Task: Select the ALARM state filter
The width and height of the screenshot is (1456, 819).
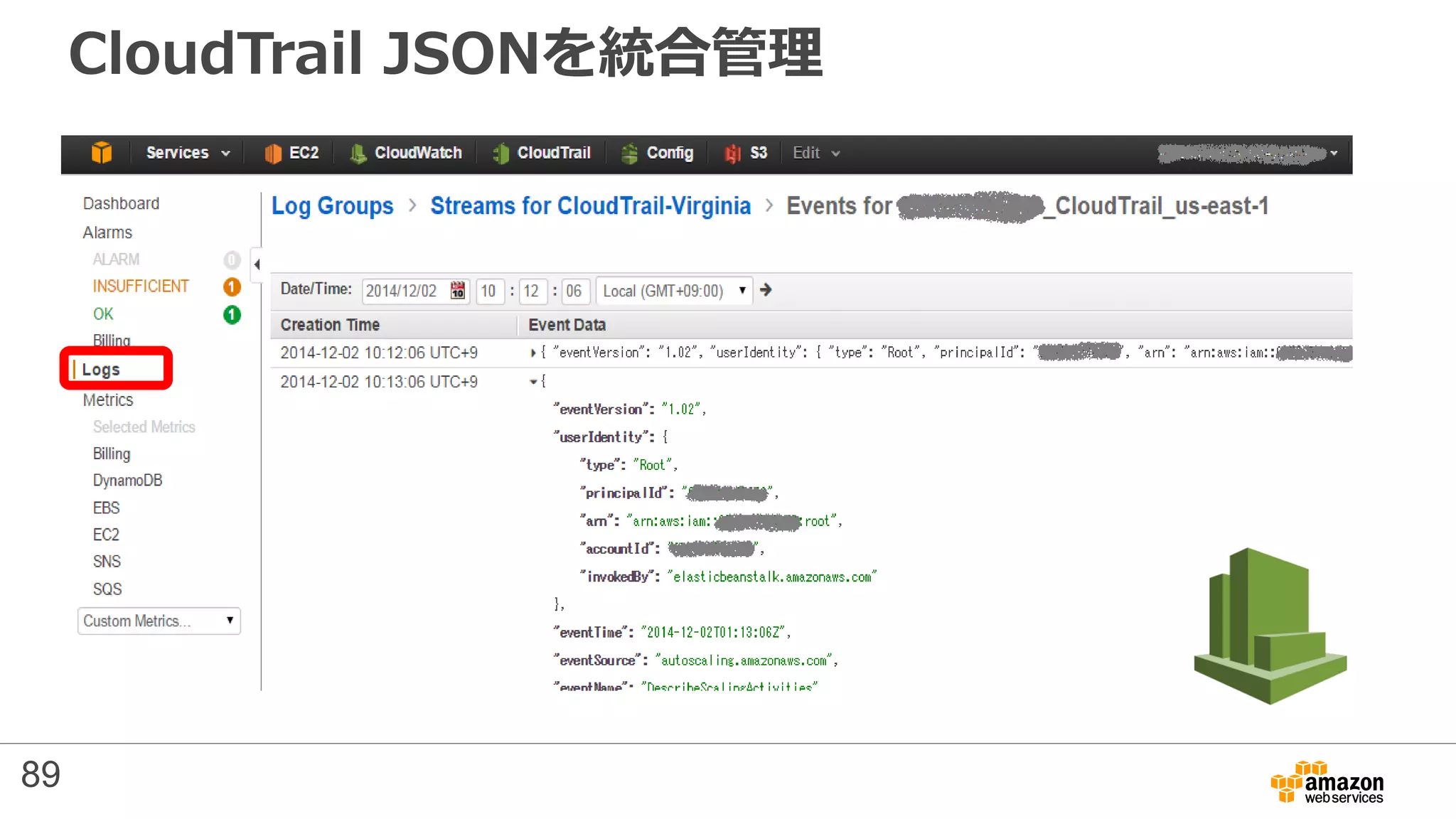Action: point(116,259)
